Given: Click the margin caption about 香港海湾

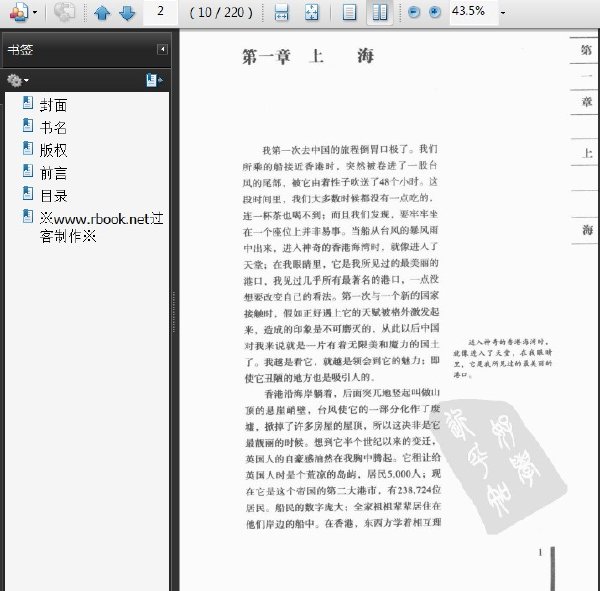Looking at the screenshot, I should click(502, 358).
